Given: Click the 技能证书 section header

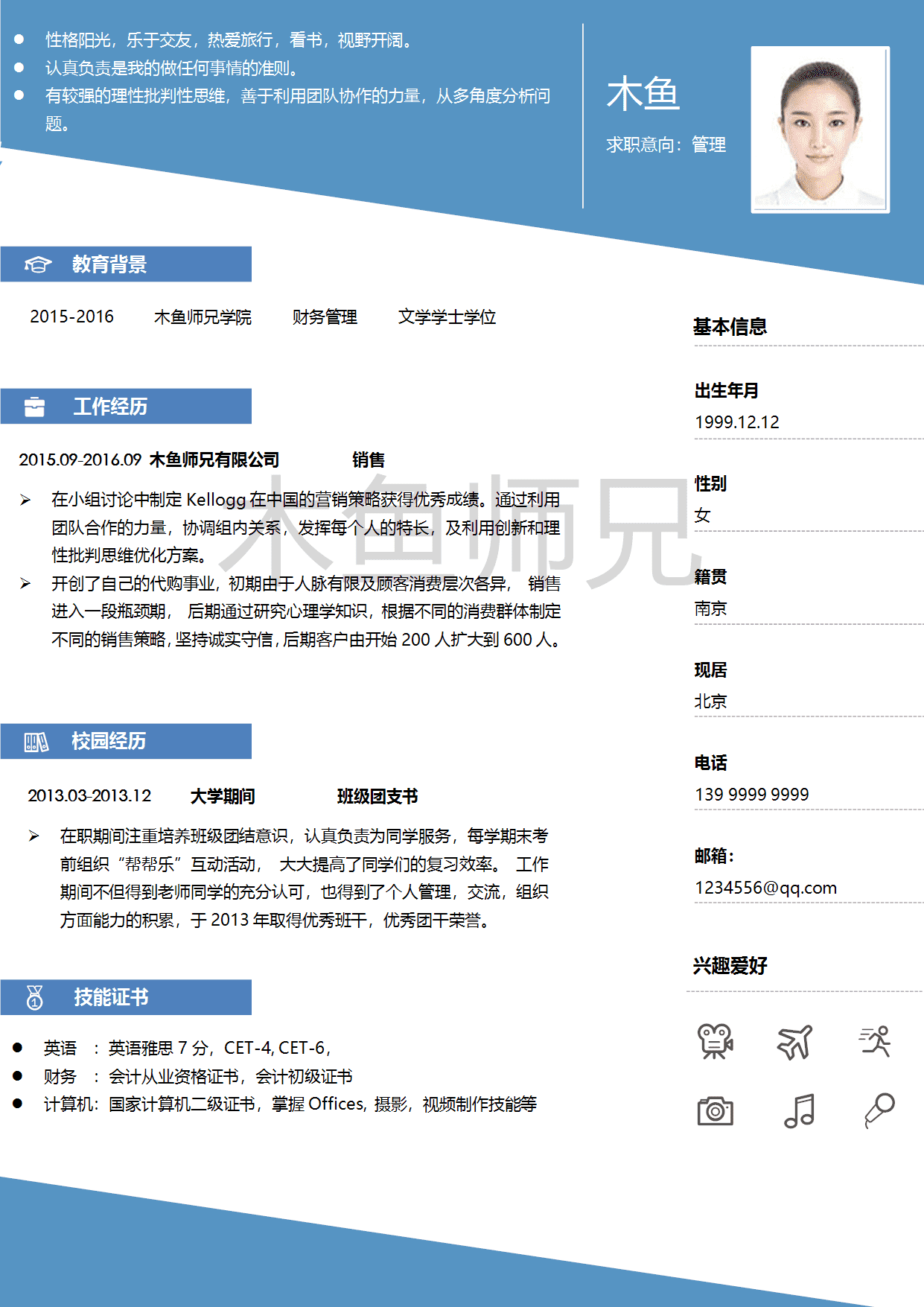Looking at the screenshot, I should tap(111, 997).
